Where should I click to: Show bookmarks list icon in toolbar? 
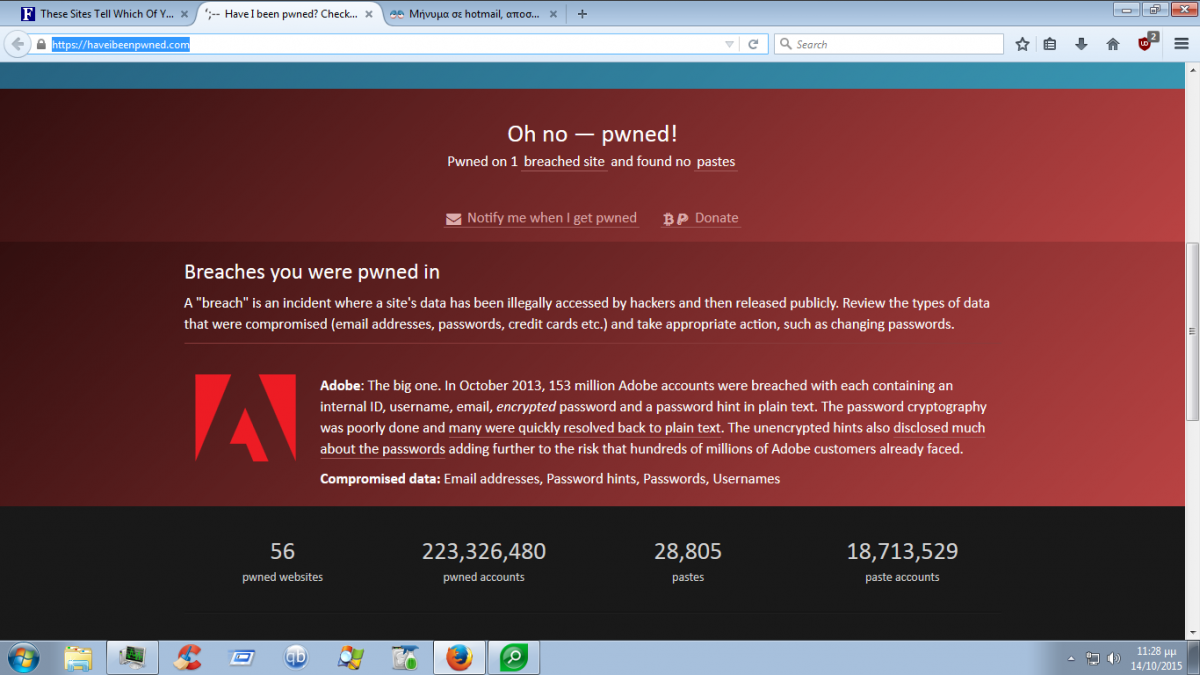point(1050,44)
